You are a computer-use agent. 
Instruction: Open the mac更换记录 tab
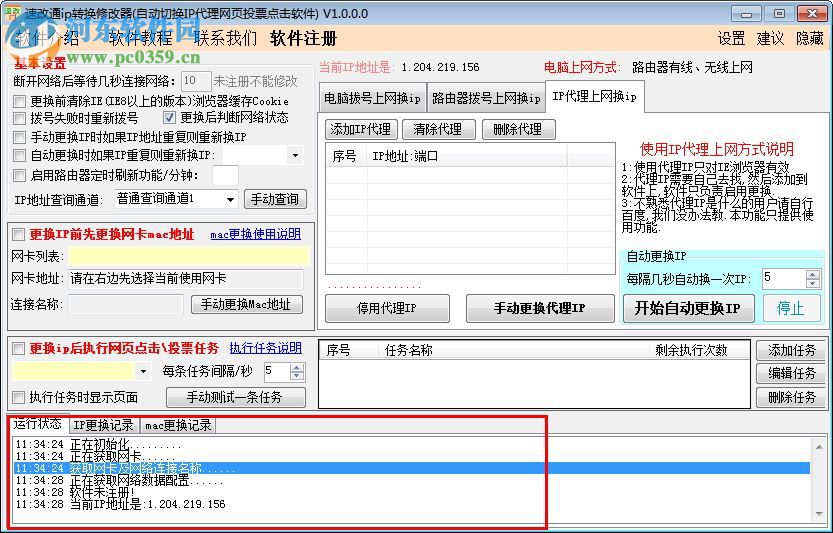[178, 426]
